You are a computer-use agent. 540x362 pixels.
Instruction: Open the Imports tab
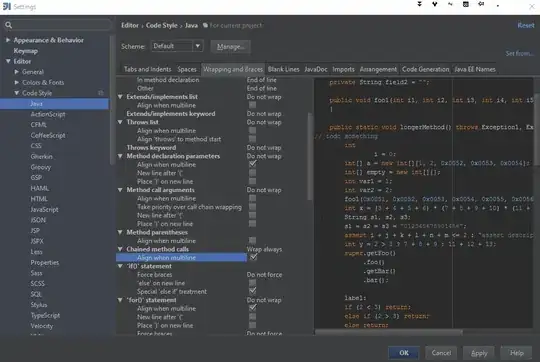pyautogui.click(x=343, y=69)
